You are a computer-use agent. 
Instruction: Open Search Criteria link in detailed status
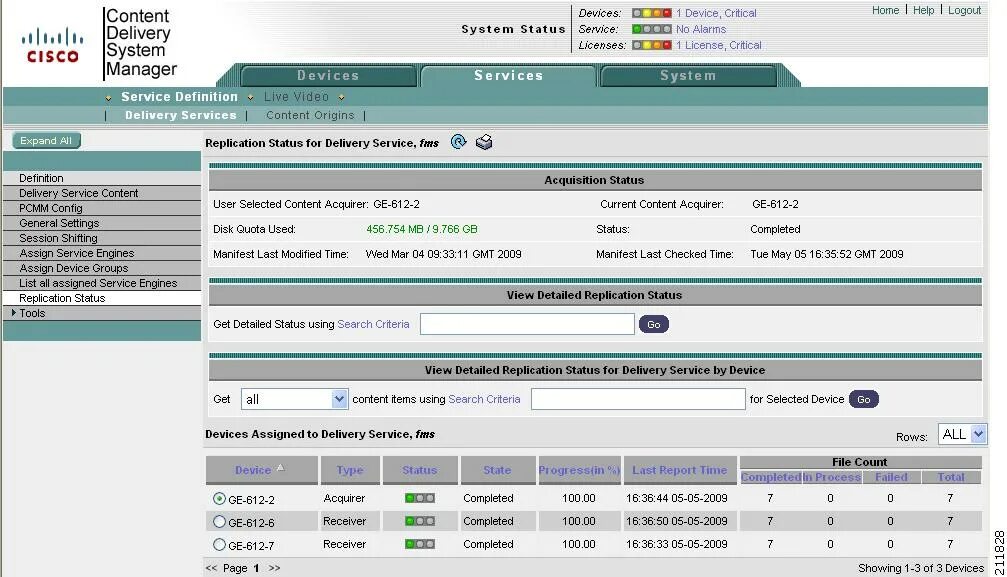tap(373, 324)
